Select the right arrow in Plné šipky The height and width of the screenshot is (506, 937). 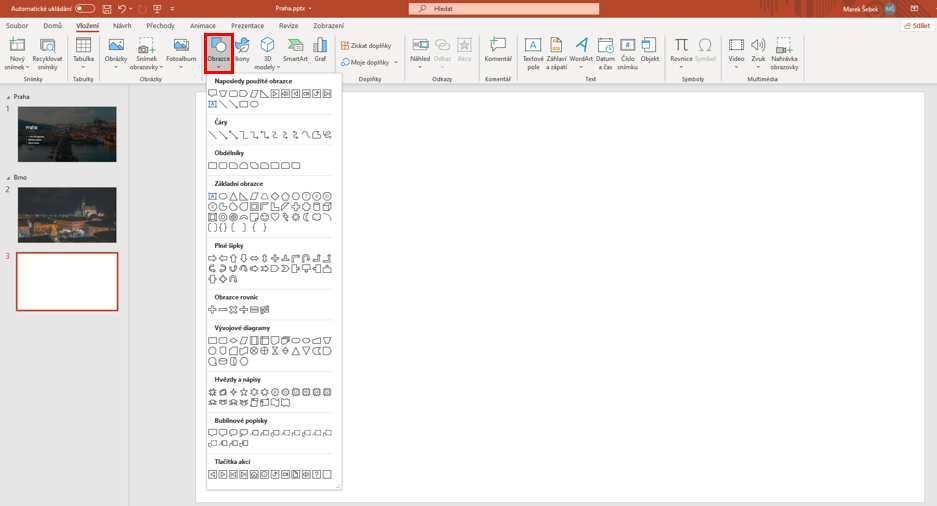[212, 258]
